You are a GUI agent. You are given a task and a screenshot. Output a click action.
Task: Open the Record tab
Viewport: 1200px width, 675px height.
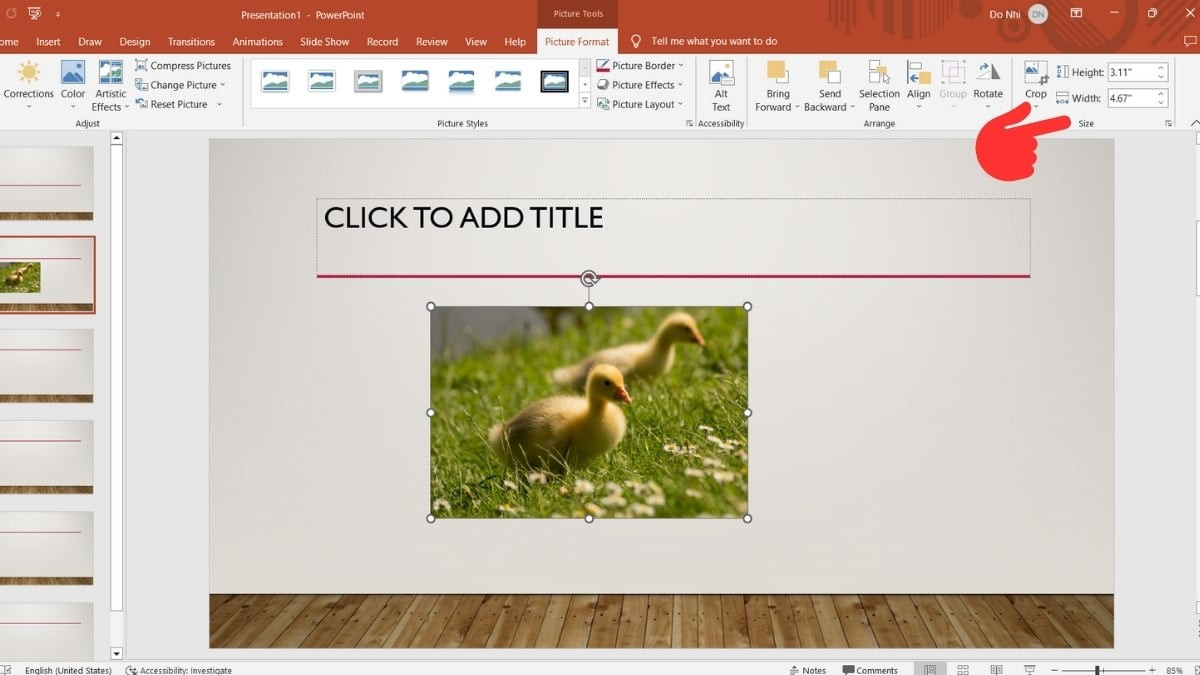(382, 42)
